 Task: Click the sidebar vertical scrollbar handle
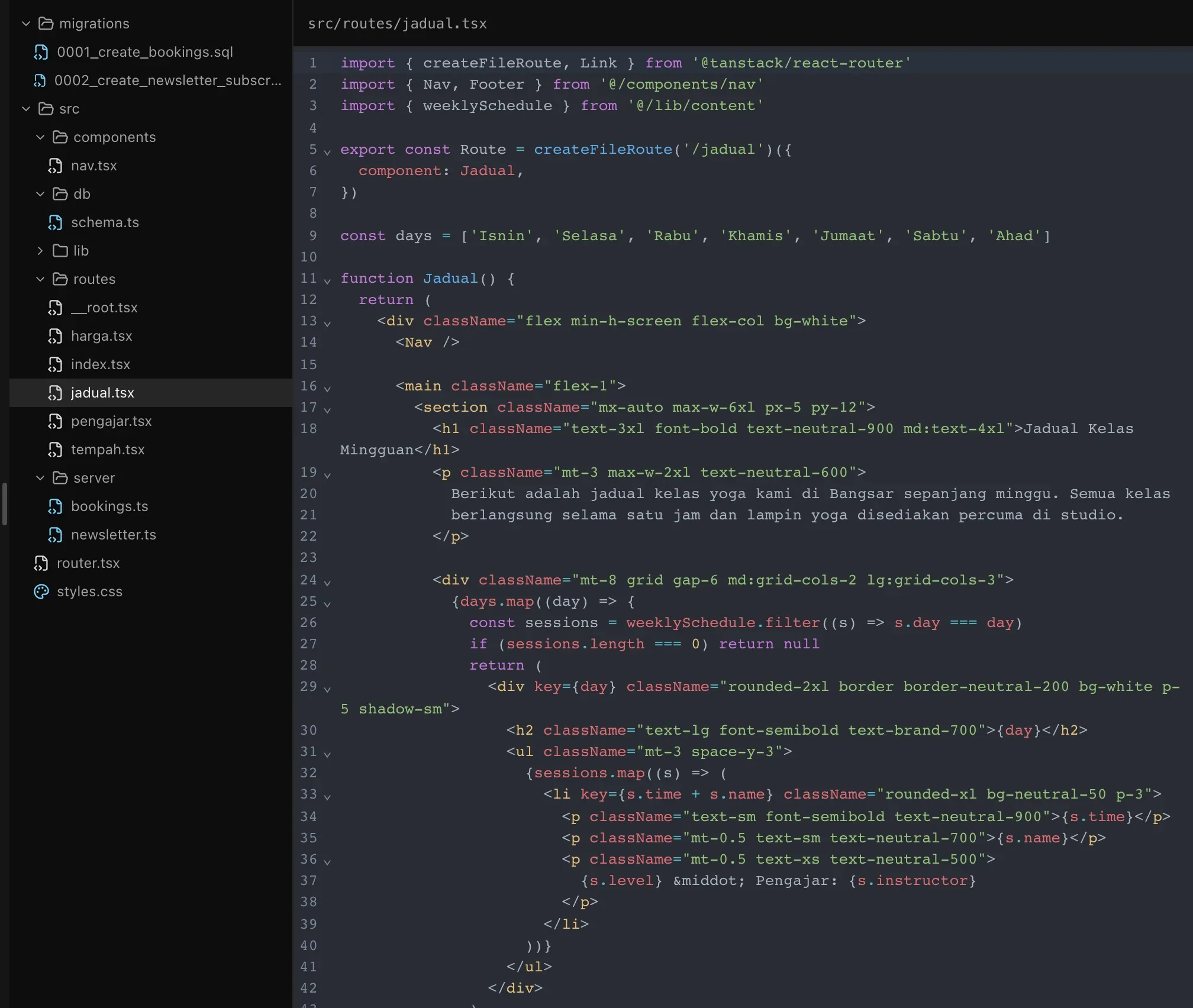click(x=5, y=504)
